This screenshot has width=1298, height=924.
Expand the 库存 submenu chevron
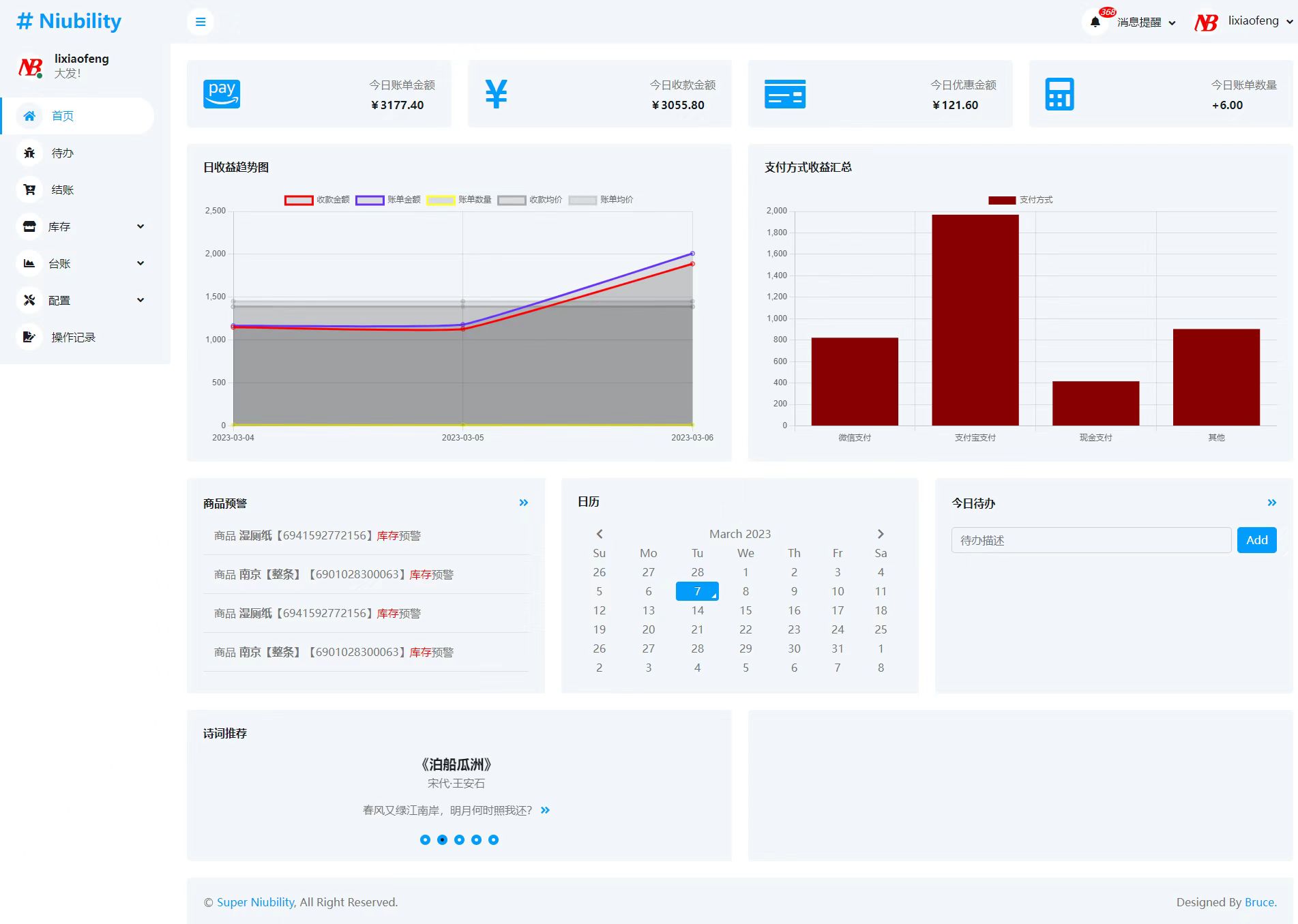pos(141,226)
